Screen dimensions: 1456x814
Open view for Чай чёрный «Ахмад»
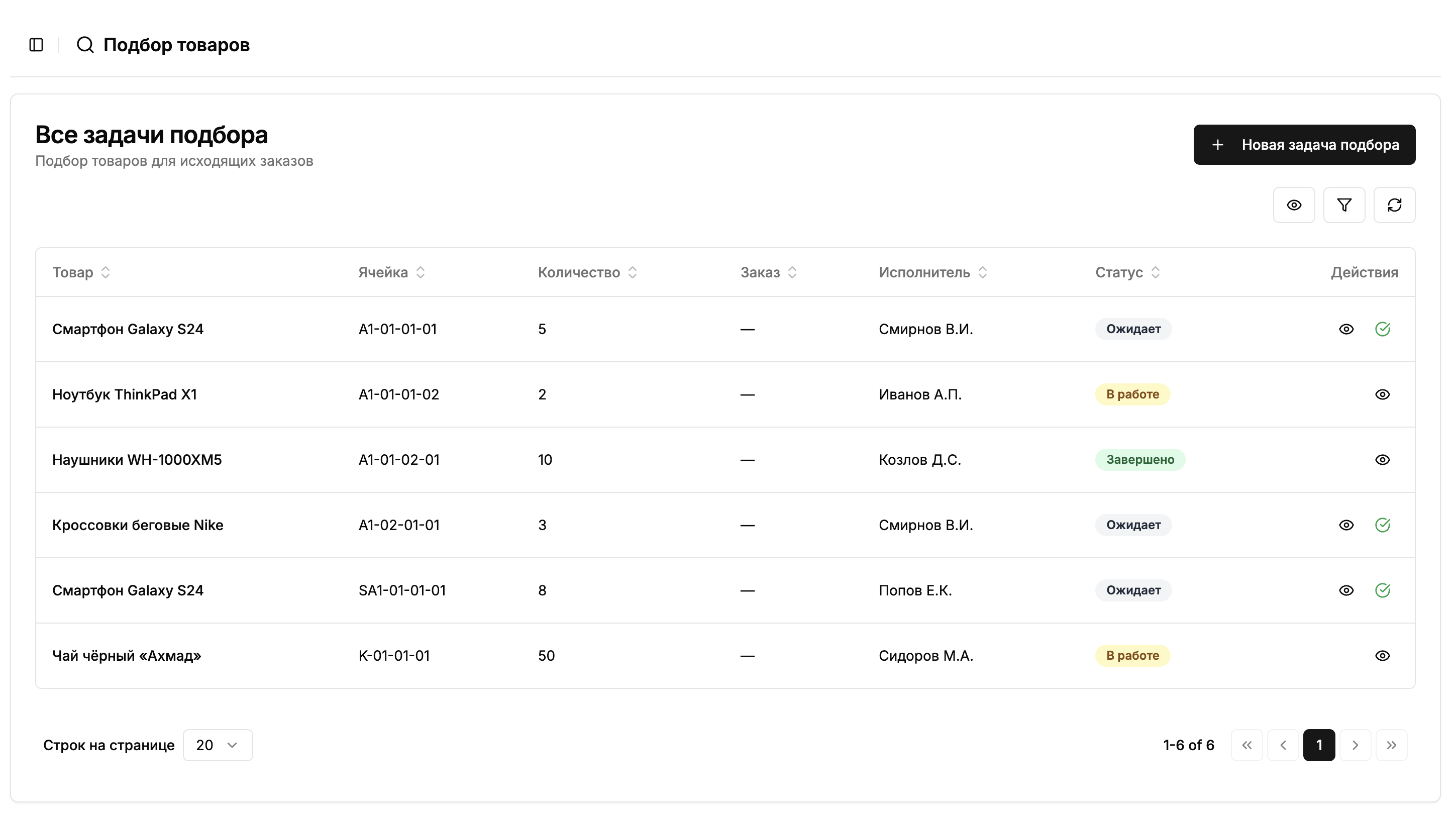coord(1382,656)
